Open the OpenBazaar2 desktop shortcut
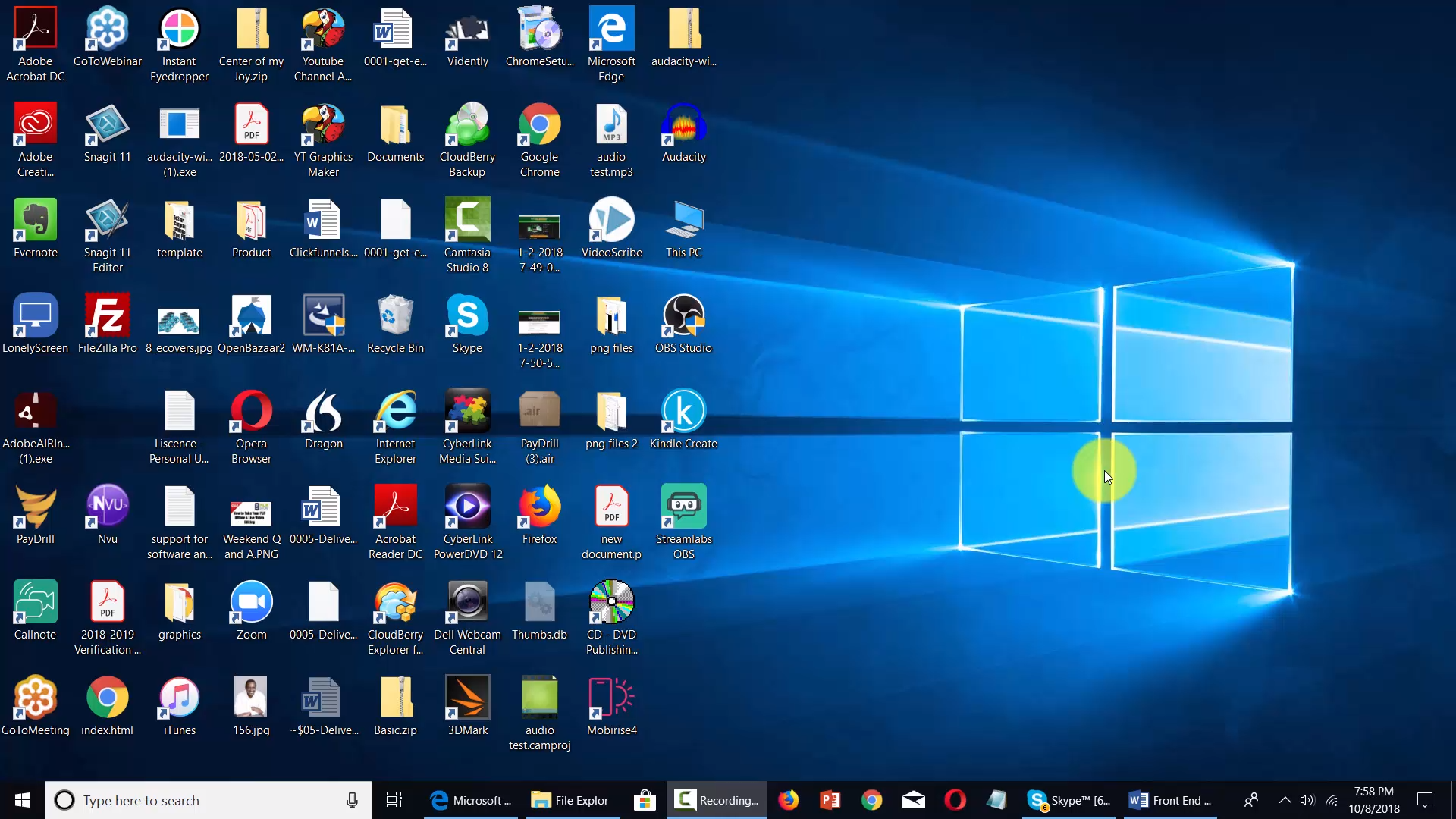Image resolution: width=1456 pixels, height=819 pixels. 251,323
